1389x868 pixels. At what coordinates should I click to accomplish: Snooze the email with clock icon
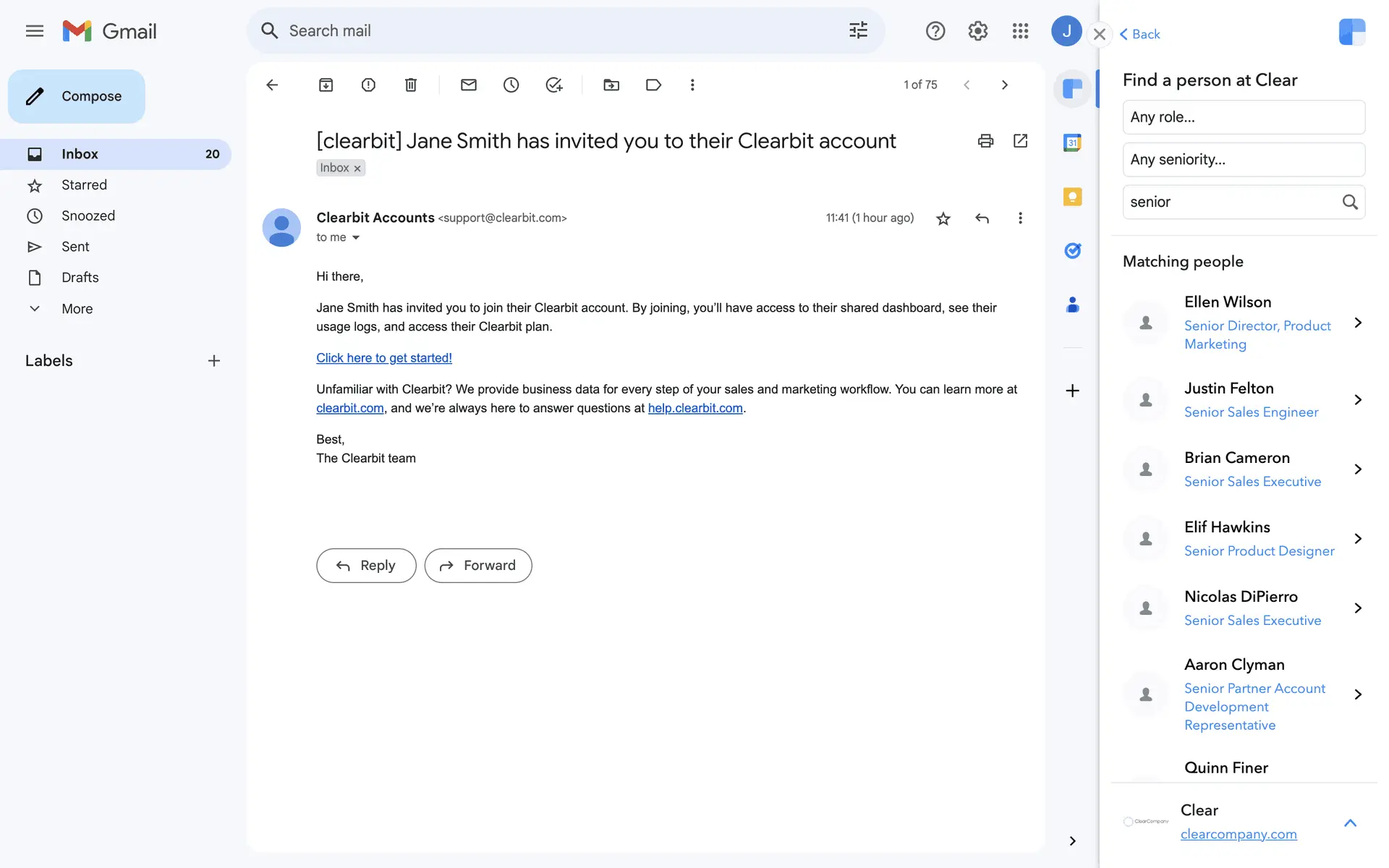(x=511, y=85)
